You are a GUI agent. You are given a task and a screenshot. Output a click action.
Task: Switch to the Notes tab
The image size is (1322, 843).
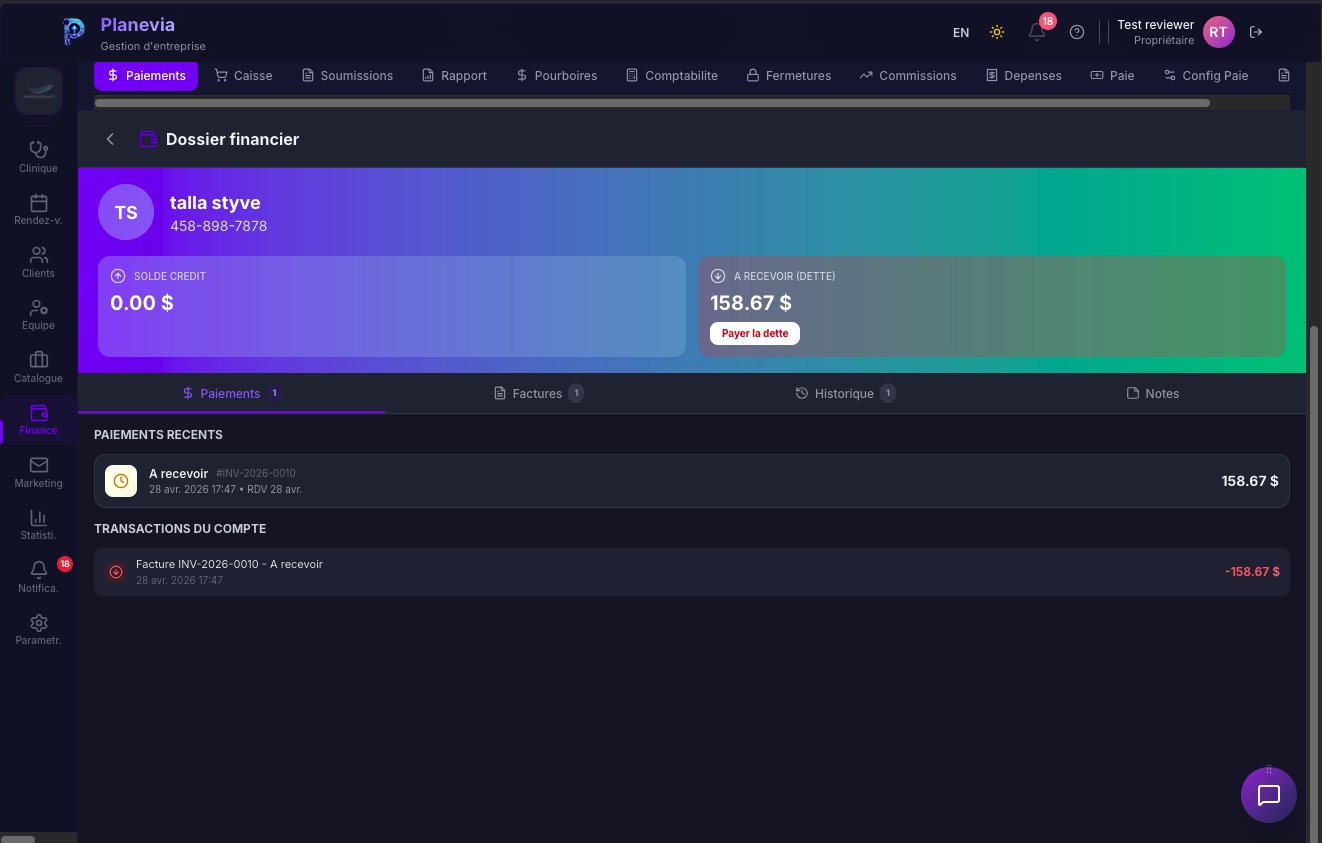point(1152,393)
